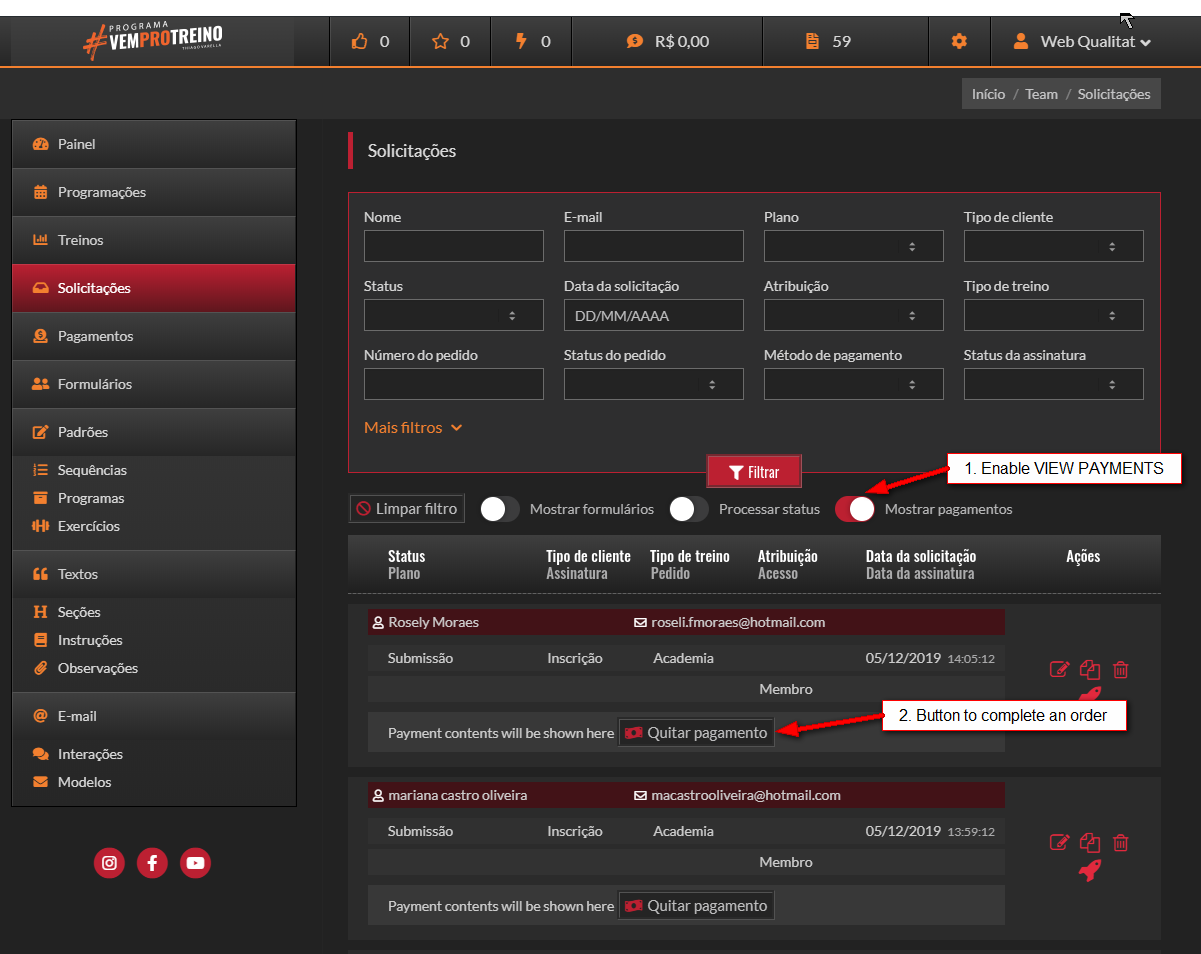1201x954 pixels.
Task: Open the Instagram social icon
Action: [109, 863]
